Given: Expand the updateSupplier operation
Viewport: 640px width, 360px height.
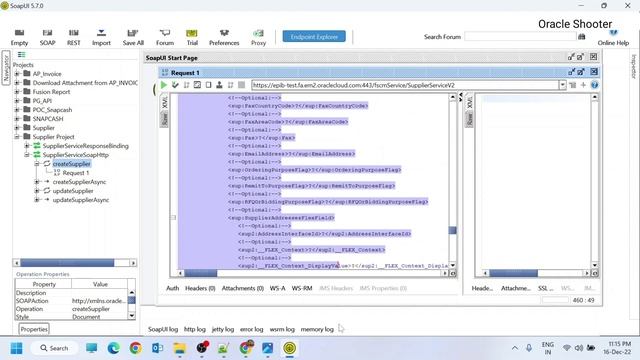Looking at the screenshot, I should [x=37, y=191].
